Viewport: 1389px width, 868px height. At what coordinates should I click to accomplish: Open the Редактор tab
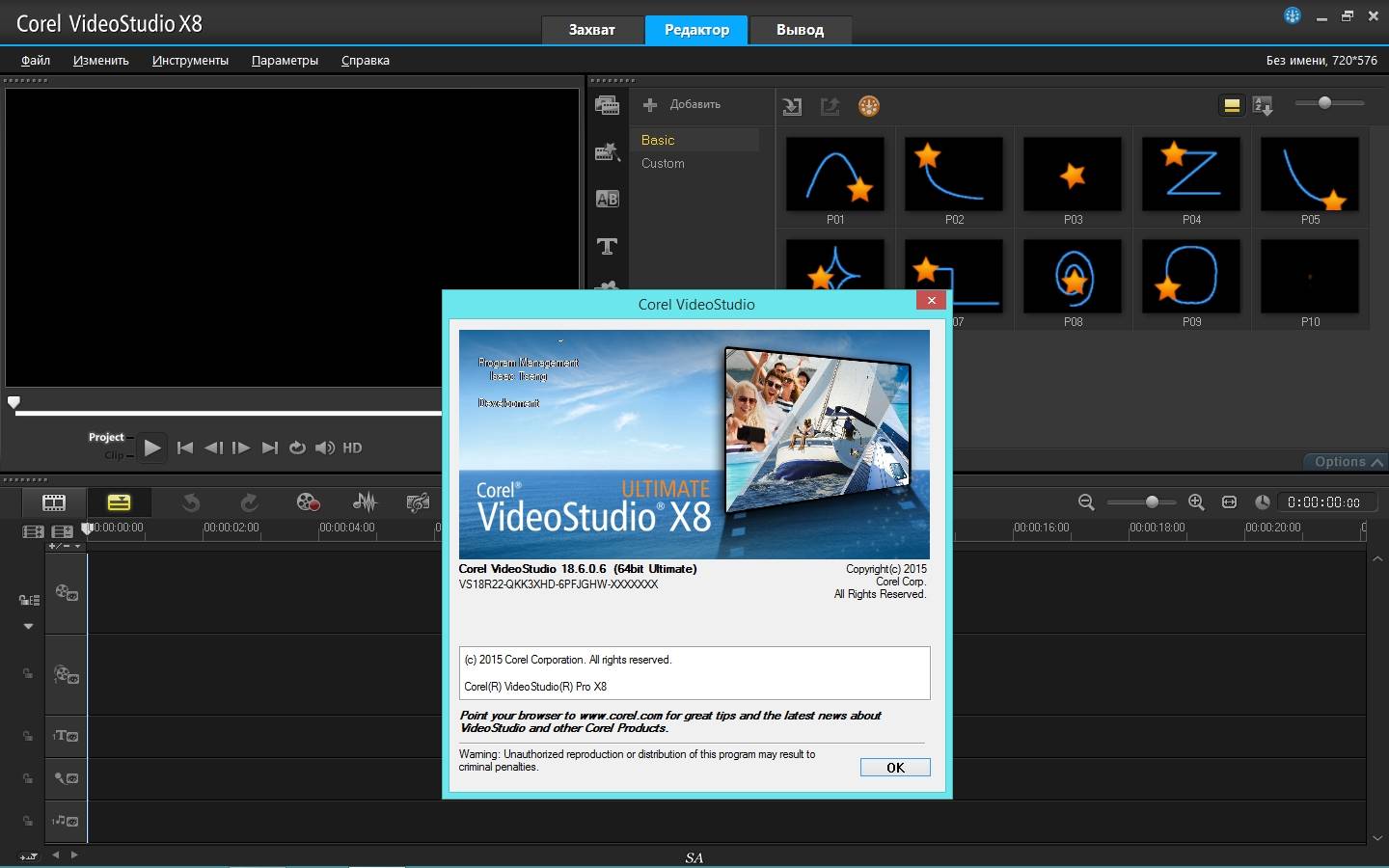coord(696,30)
